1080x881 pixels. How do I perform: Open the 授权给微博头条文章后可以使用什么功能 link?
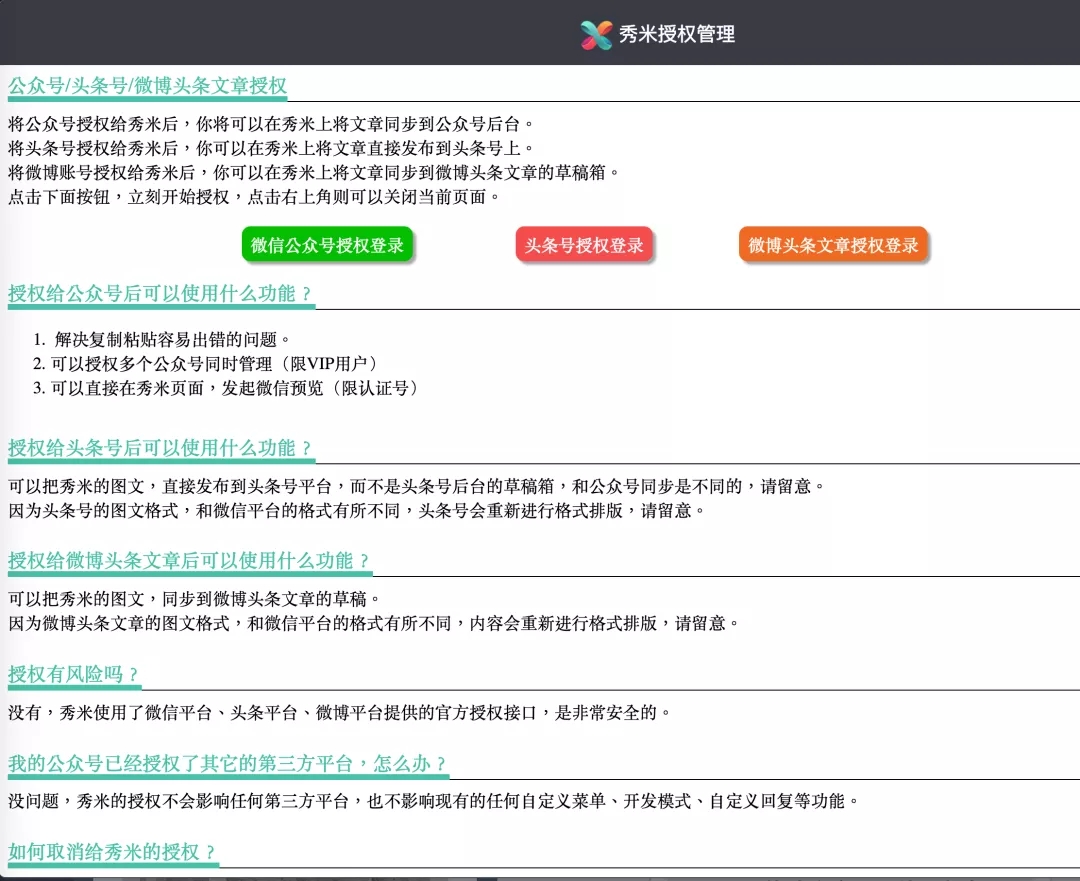point(189,561)
